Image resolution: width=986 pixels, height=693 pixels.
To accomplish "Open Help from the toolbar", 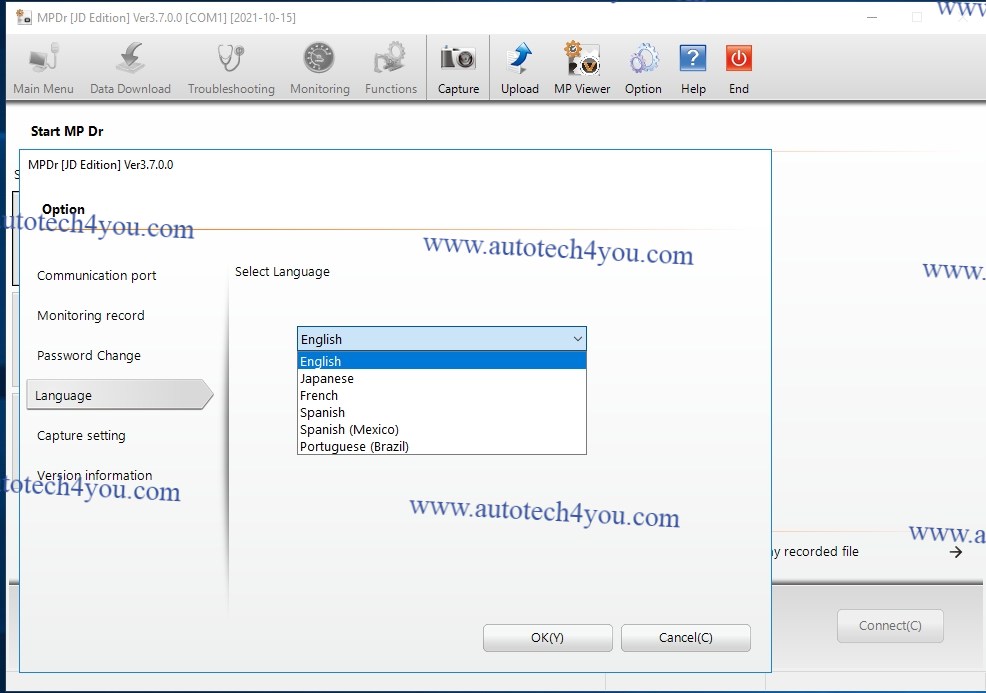I will [693, 59].
